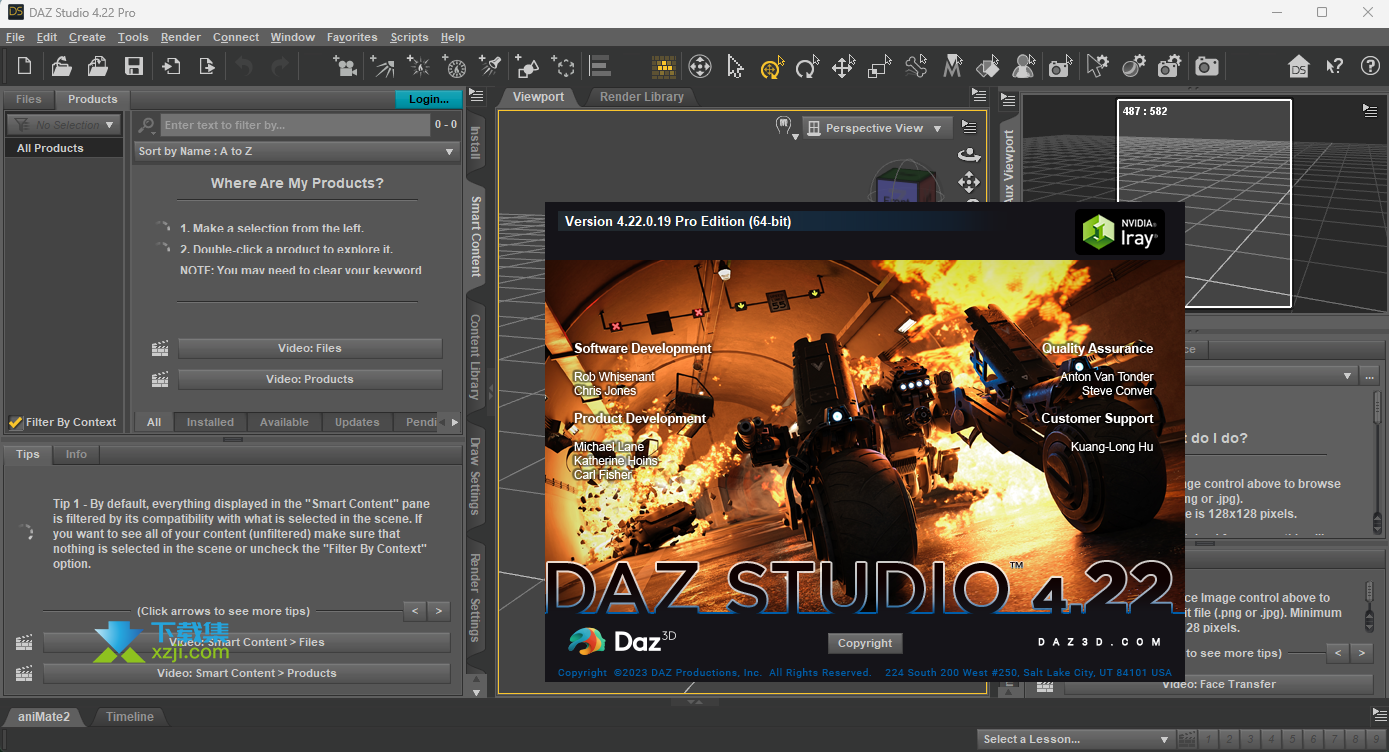Create a new point light
Image resolution: width=1389 pixels, height=752 pixels.
[418, 67]
